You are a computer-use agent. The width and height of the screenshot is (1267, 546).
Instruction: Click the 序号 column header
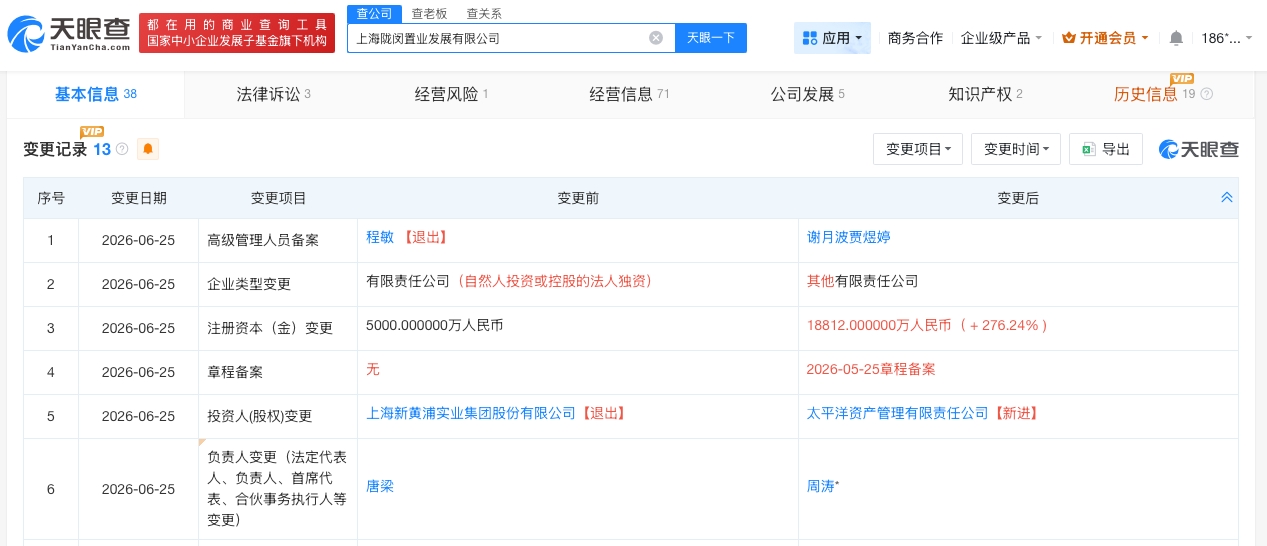[51, 198]
